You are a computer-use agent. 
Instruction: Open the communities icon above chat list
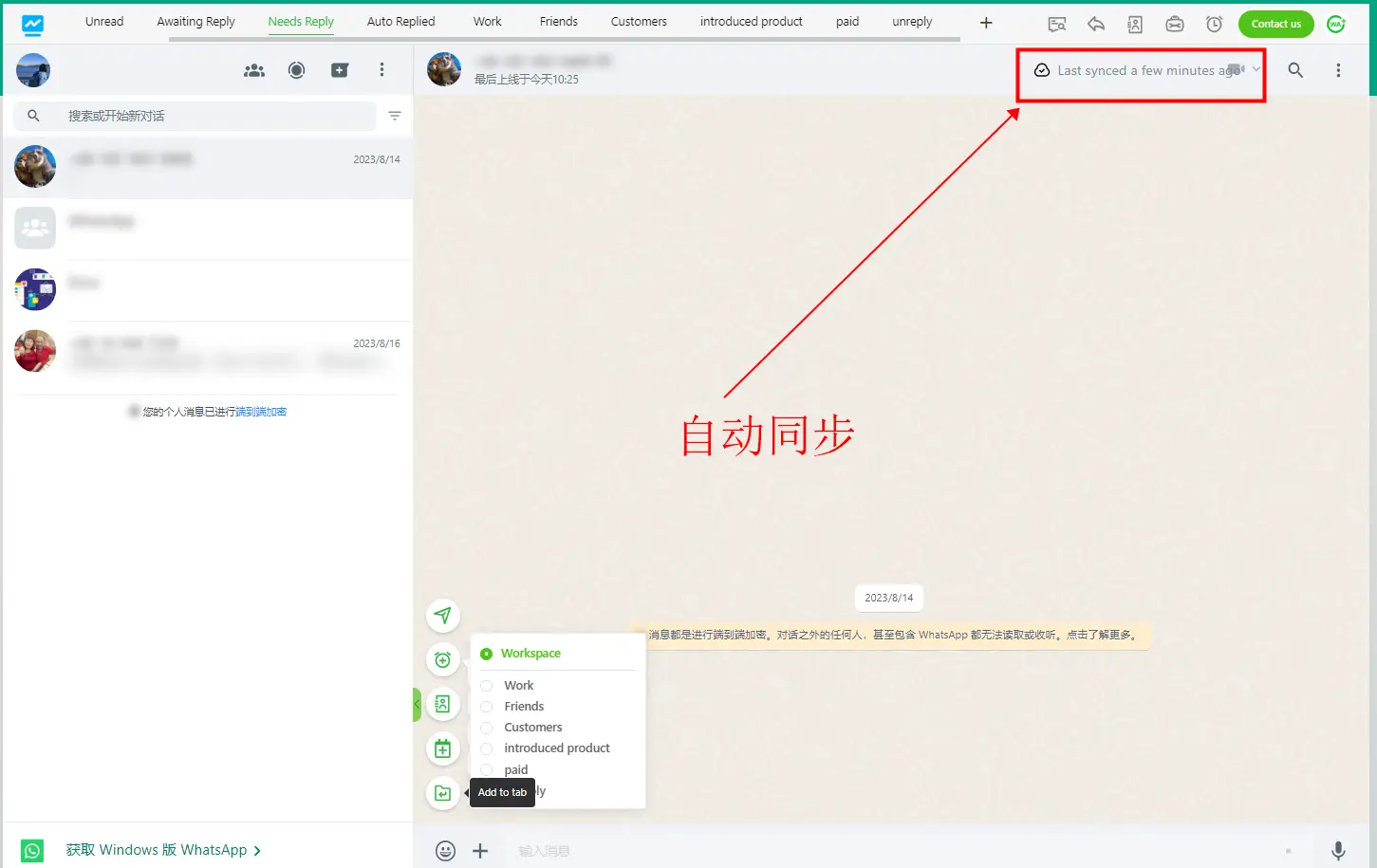(253, 70)
